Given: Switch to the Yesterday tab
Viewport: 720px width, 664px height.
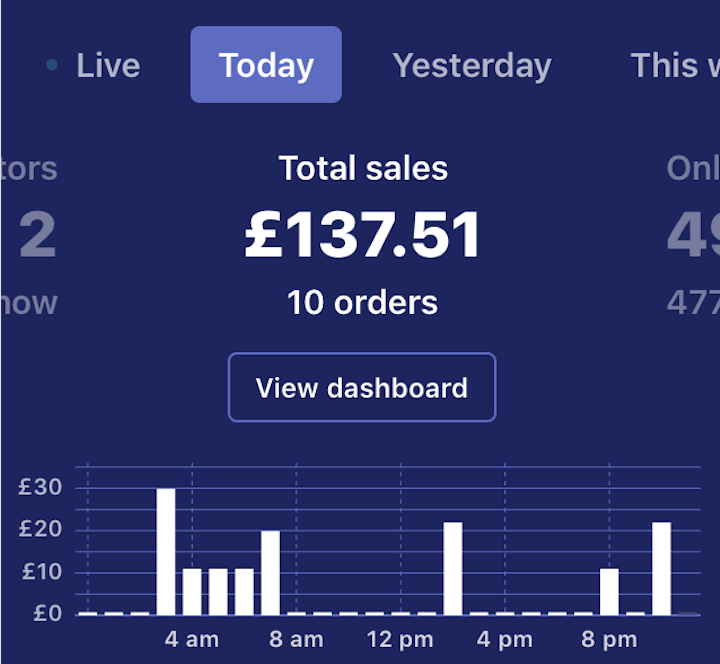Looking at the screenshot, I should 471,66.
